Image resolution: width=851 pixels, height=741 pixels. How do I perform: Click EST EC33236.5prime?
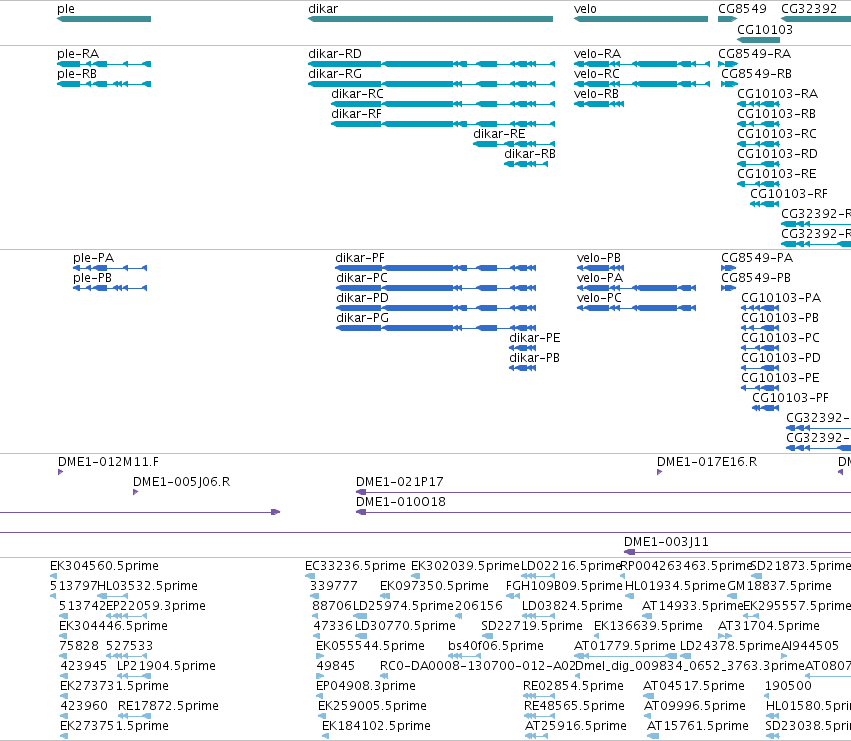click(x=310, y=576)
